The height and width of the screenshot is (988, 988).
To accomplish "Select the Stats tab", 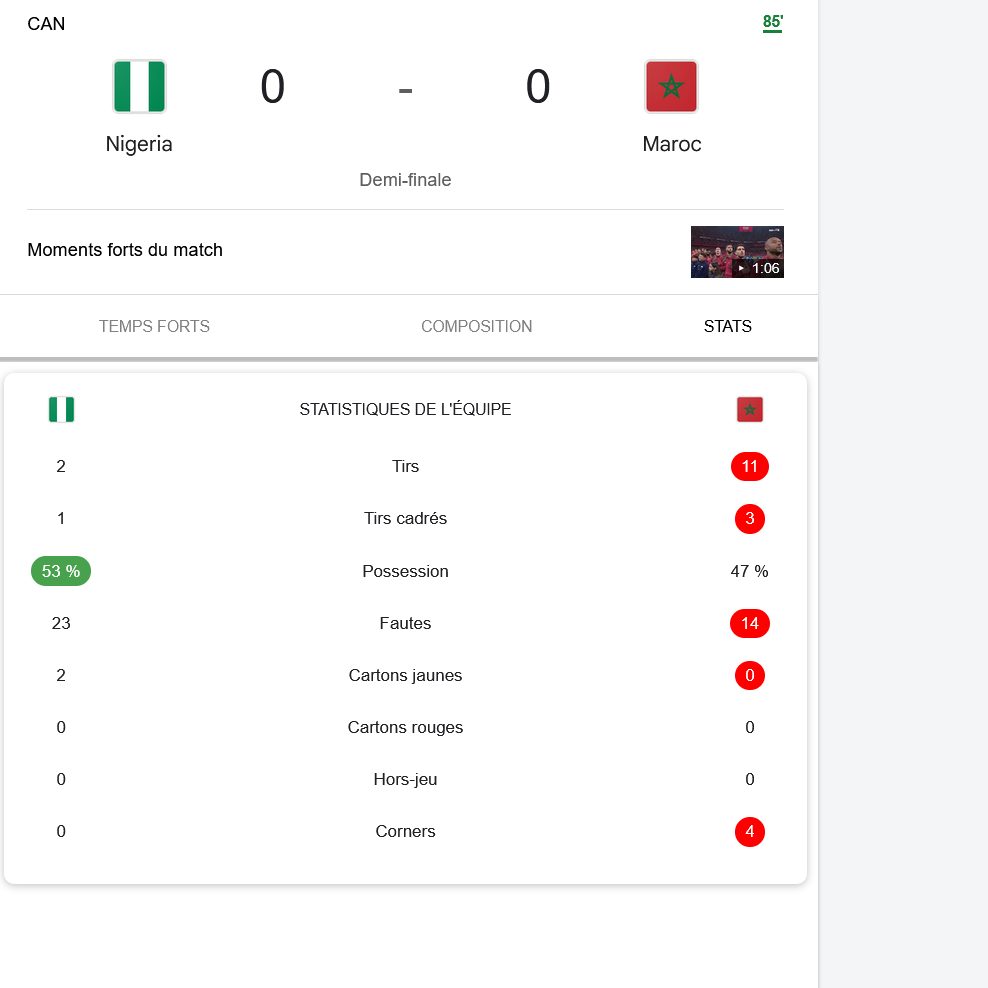I will (727, 326).
